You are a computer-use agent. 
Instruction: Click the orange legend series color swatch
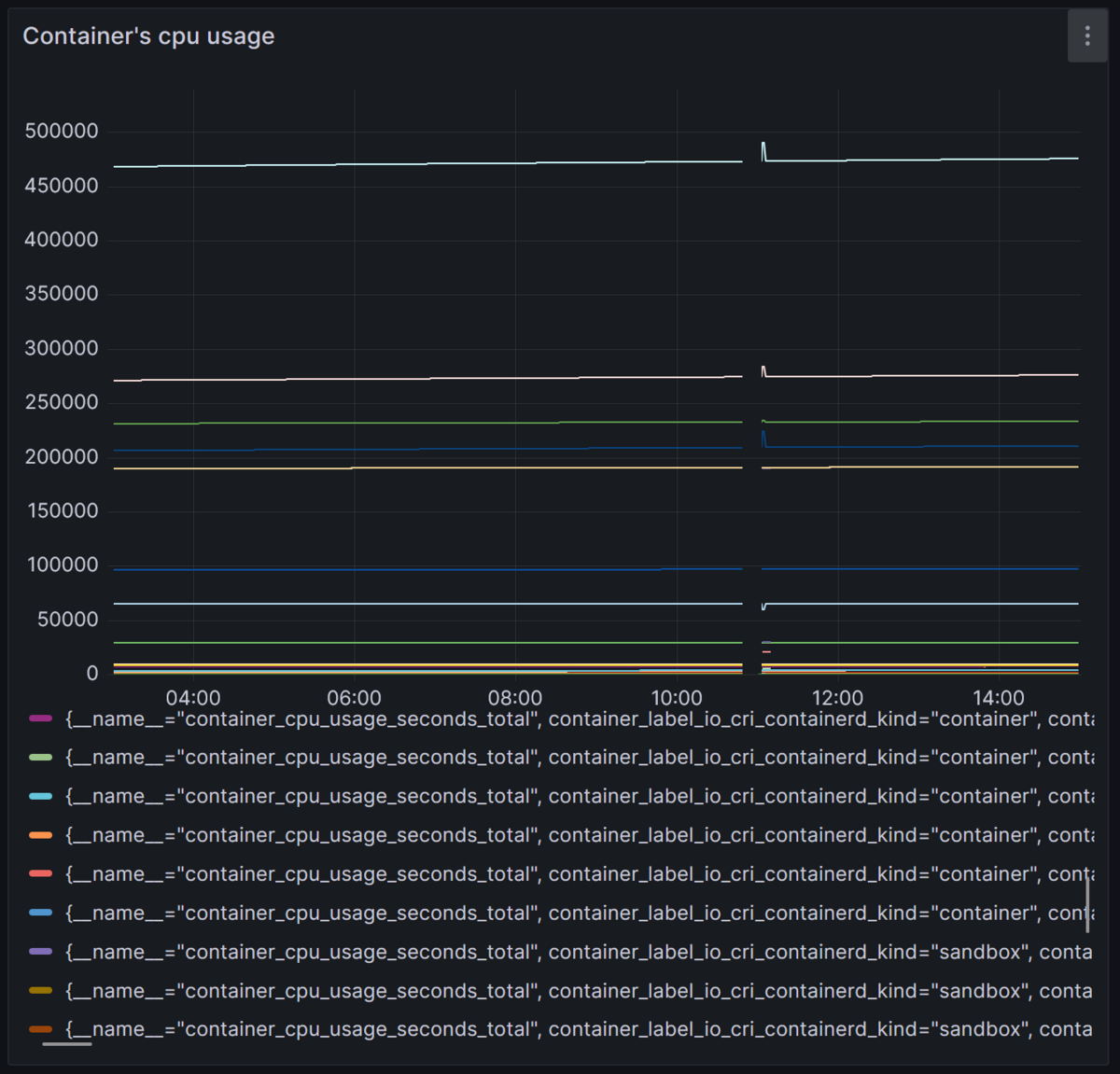(x=41, y=835)
